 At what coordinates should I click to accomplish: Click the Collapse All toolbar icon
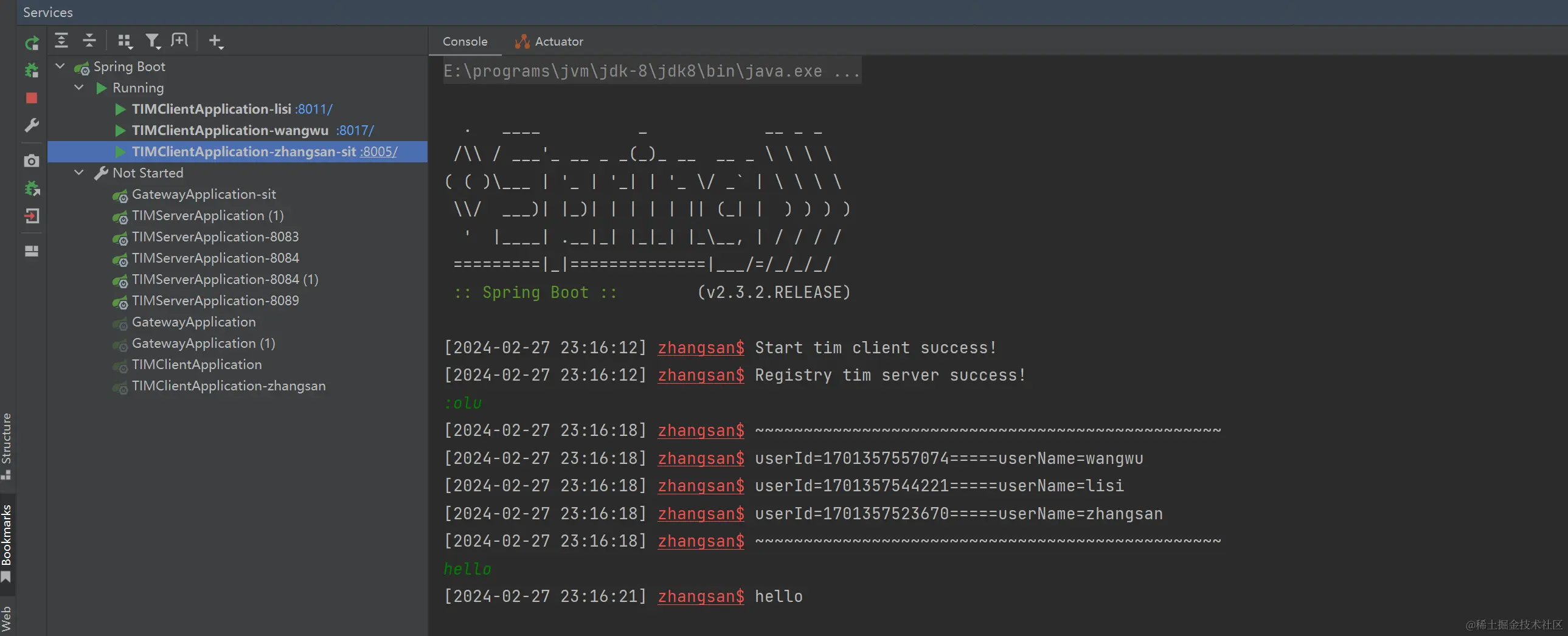(x=89, y=41)
